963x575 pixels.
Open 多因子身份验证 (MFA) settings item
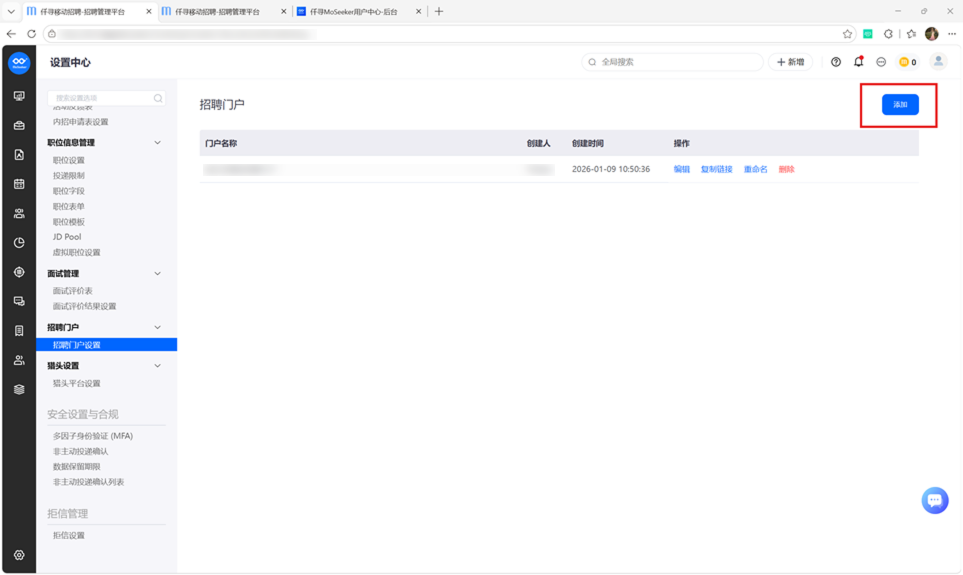click(x=93, y=436)
